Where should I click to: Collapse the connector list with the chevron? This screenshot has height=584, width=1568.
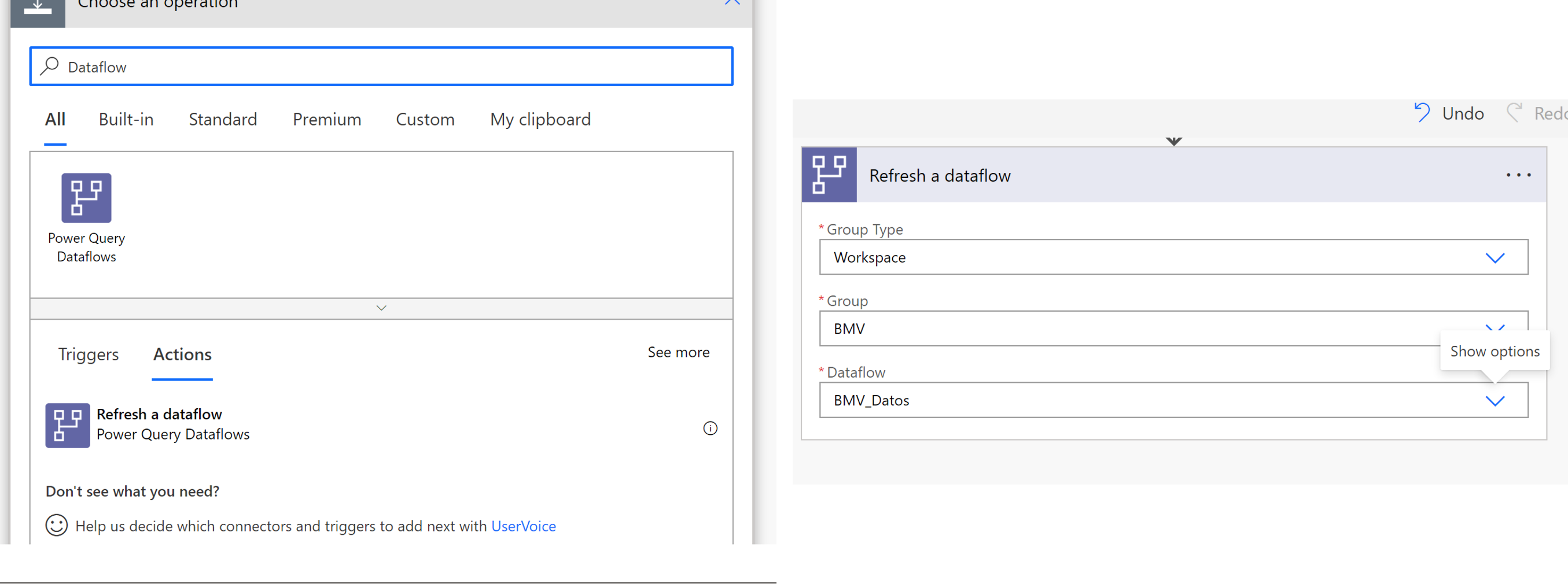tap(381, 308)
